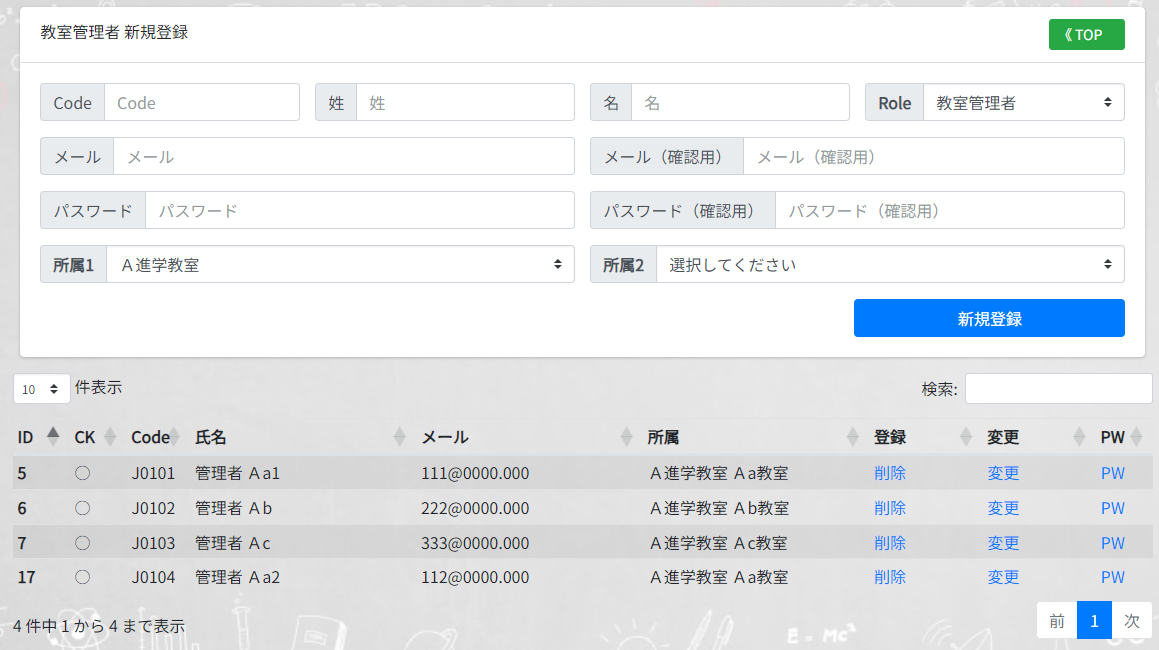Image resolution: width=1159 pixels, height=650 pixels.
Task: Select the CK radio for 管理者 Ａc
Action: [x=82, y=543]
